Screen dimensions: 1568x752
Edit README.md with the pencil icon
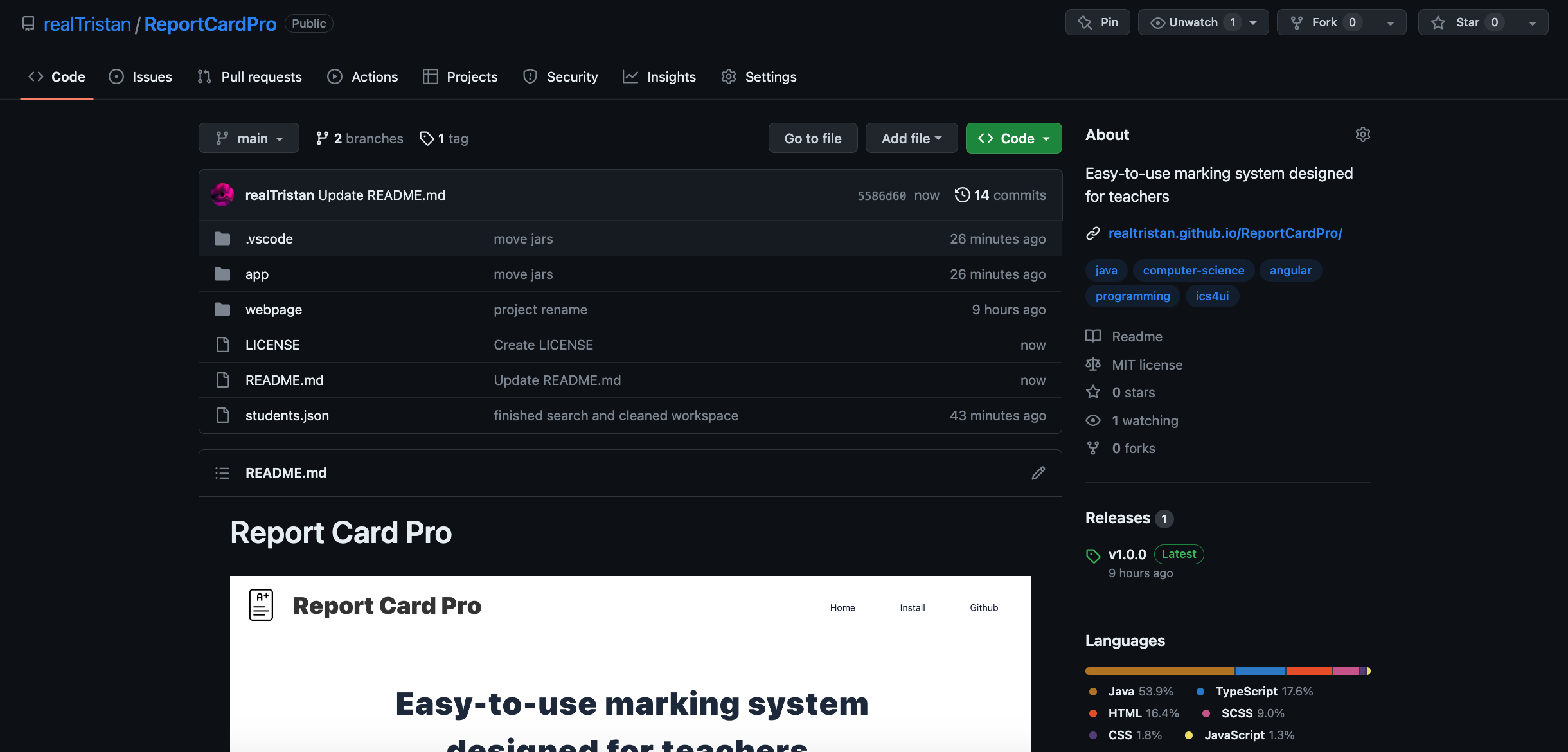[x=1038, y=473]
